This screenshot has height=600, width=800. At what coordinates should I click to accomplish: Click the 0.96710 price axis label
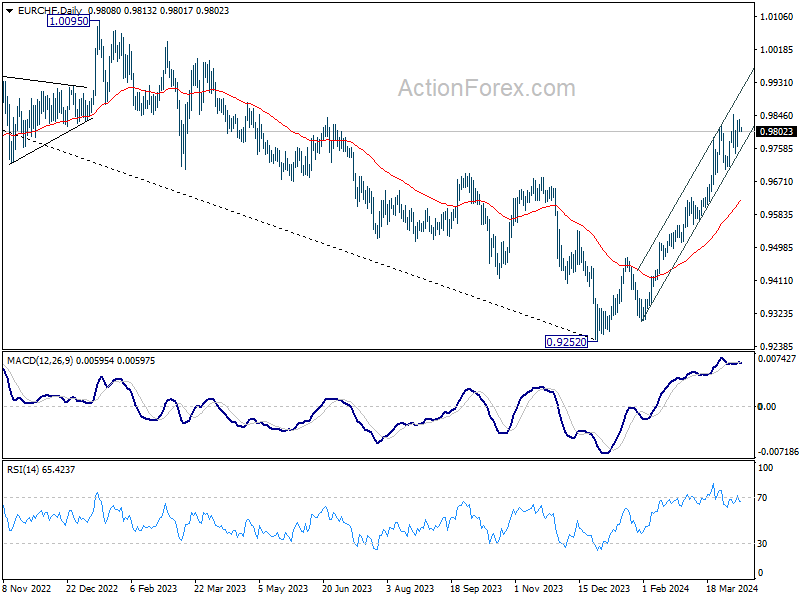[777, 182]
